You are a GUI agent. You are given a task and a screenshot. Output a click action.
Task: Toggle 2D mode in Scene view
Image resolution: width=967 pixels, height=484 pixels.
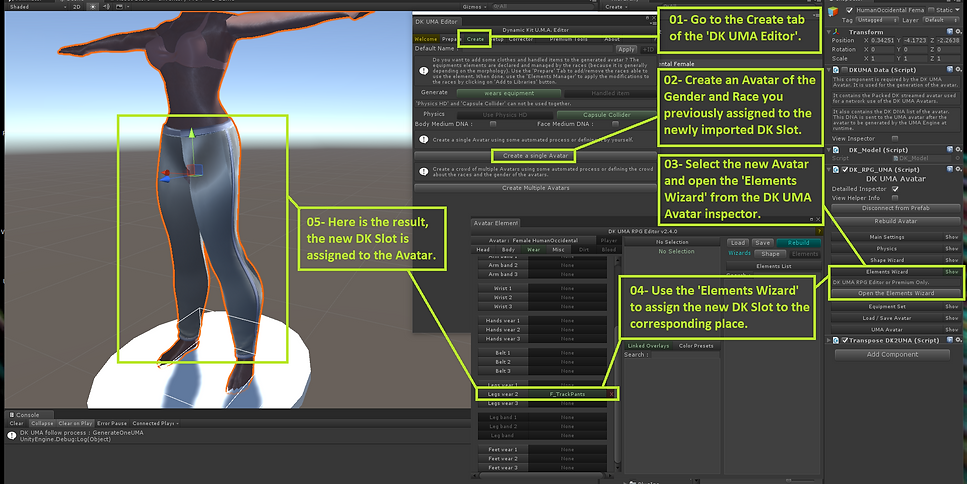[x=76, y=7]
